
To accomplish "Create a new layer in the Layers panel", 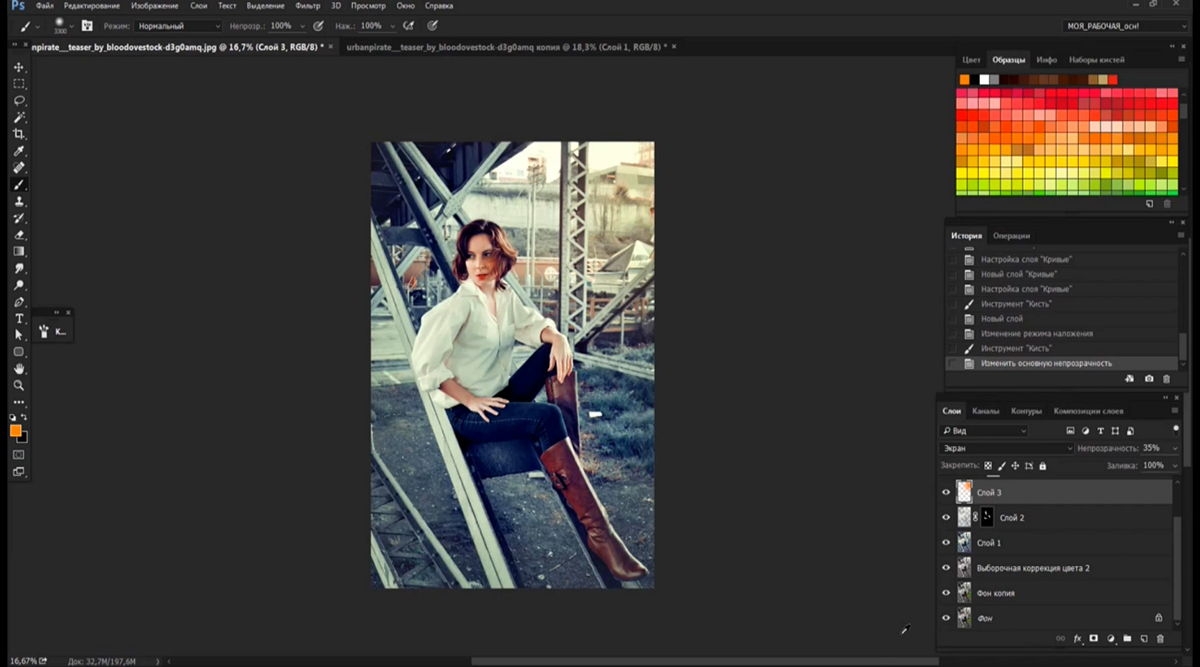I will point(1144,638).
